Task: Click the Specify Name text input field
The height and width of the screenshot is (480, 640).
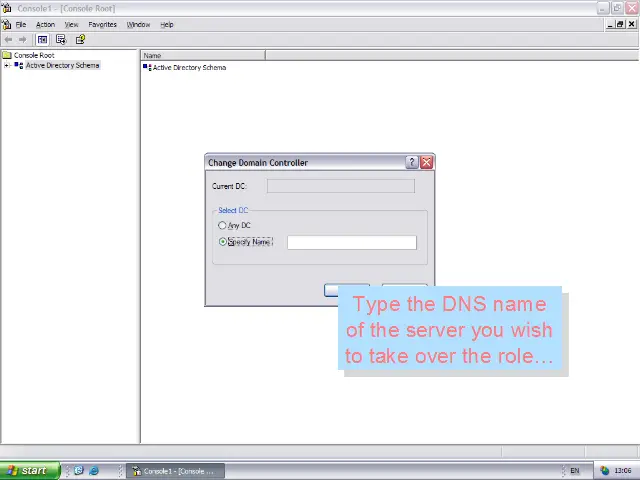Action: tap(351, 242)
